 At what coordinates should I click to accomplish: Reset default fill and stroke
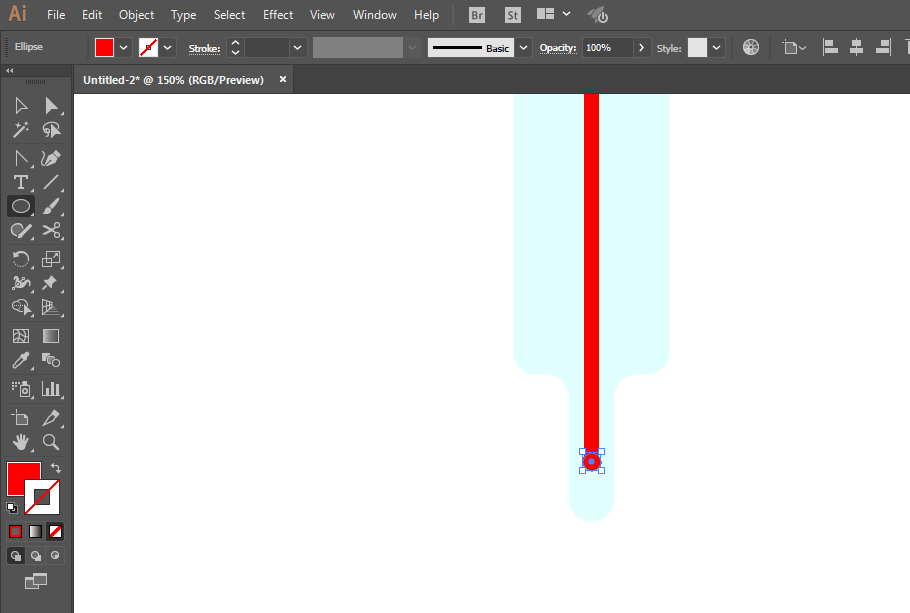tap(12, 508)
